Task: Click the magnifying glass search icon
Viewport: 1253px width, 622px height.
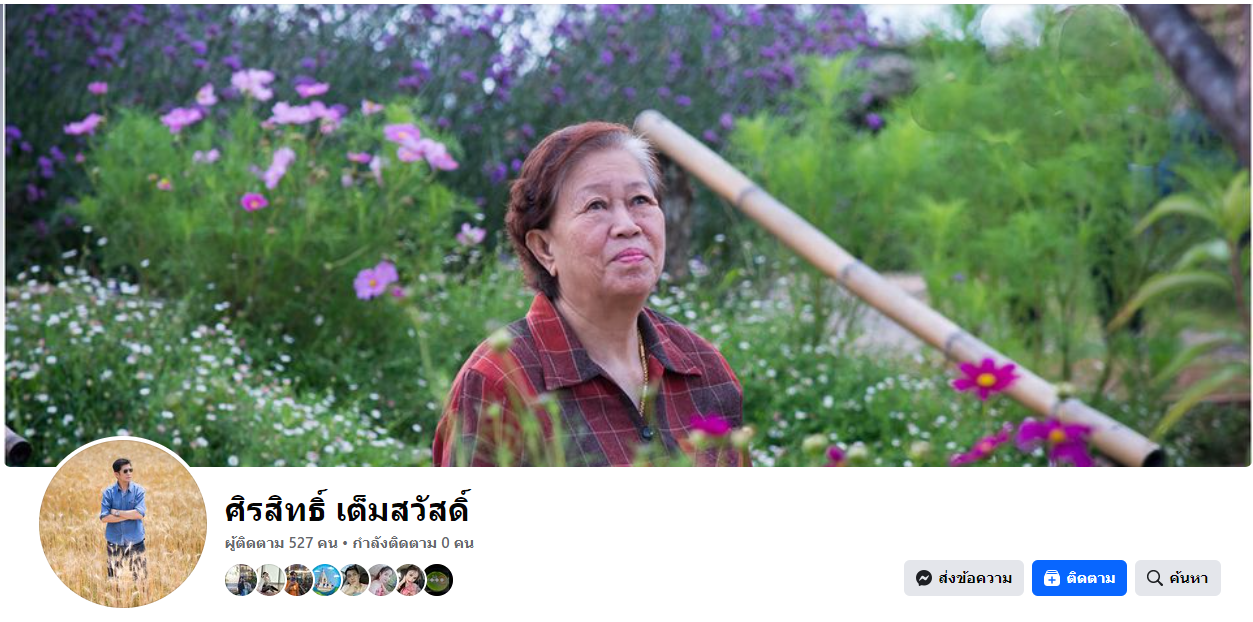Action: point(1154,578)
